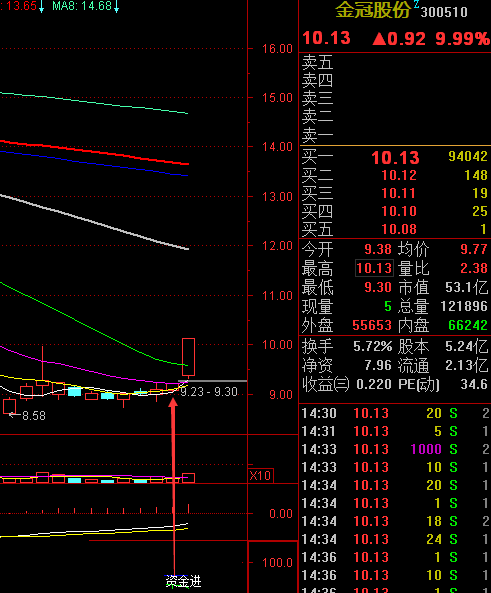
Task: Click the 买四 bid price 10.10
Action: [x=399, y=211]
